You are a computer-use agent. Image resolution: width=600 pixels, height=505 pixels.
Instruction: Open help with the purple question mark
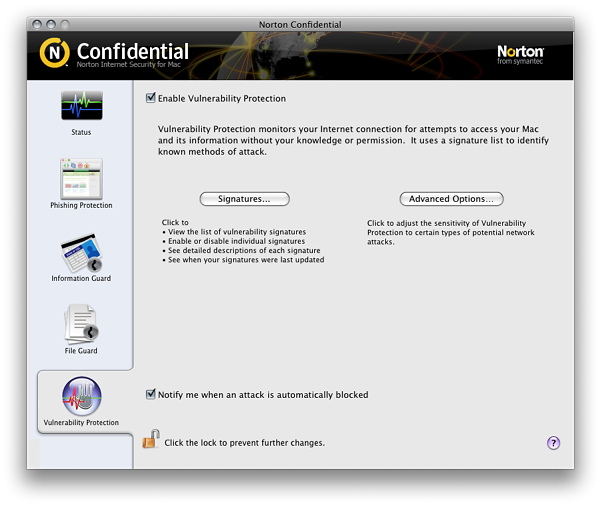point(553,443)
